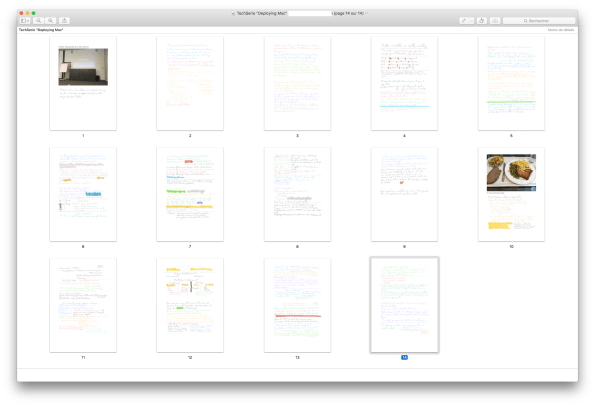Open the highlight color dropdown arrow
Screen dimensions: 595x406
(472, 21)
